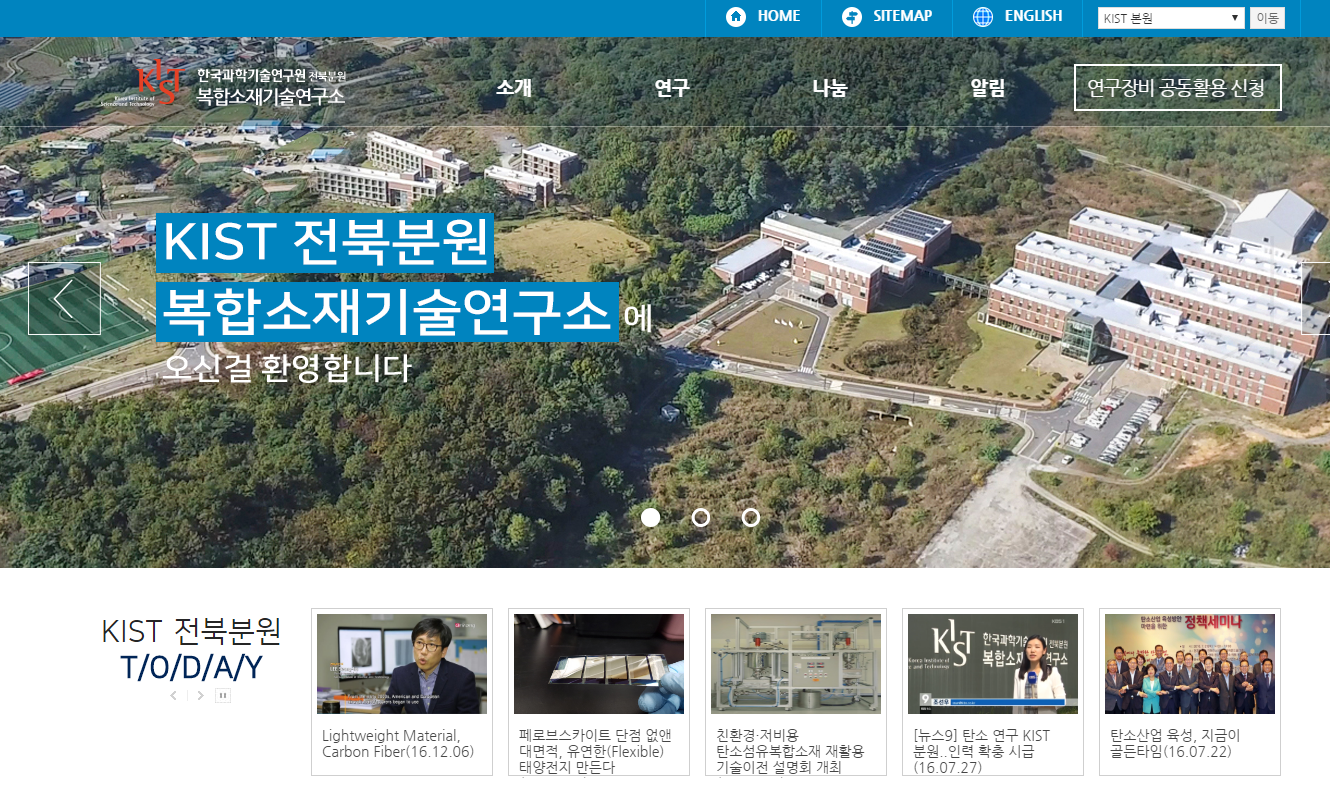This screenshot has height=810, width=1330.
Task: Open the 나눔 navigation menu
Action: pos(828,87)
